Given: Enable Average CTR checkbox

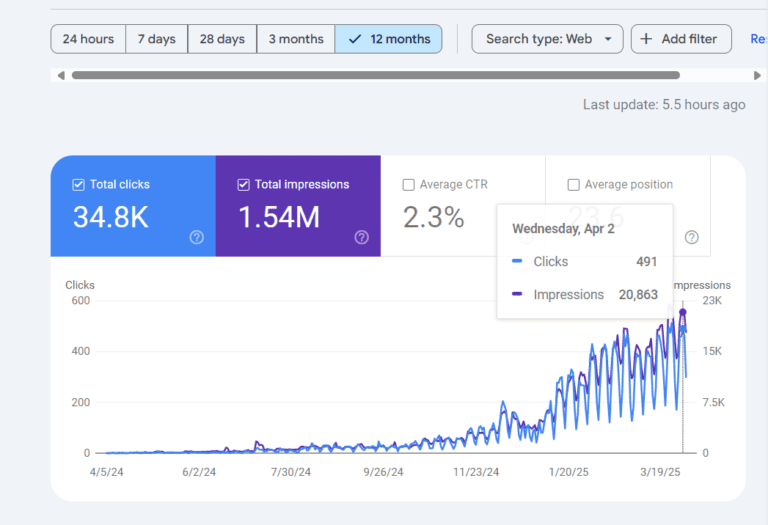Looking at the screenshot, I should (x=408, y=185).
